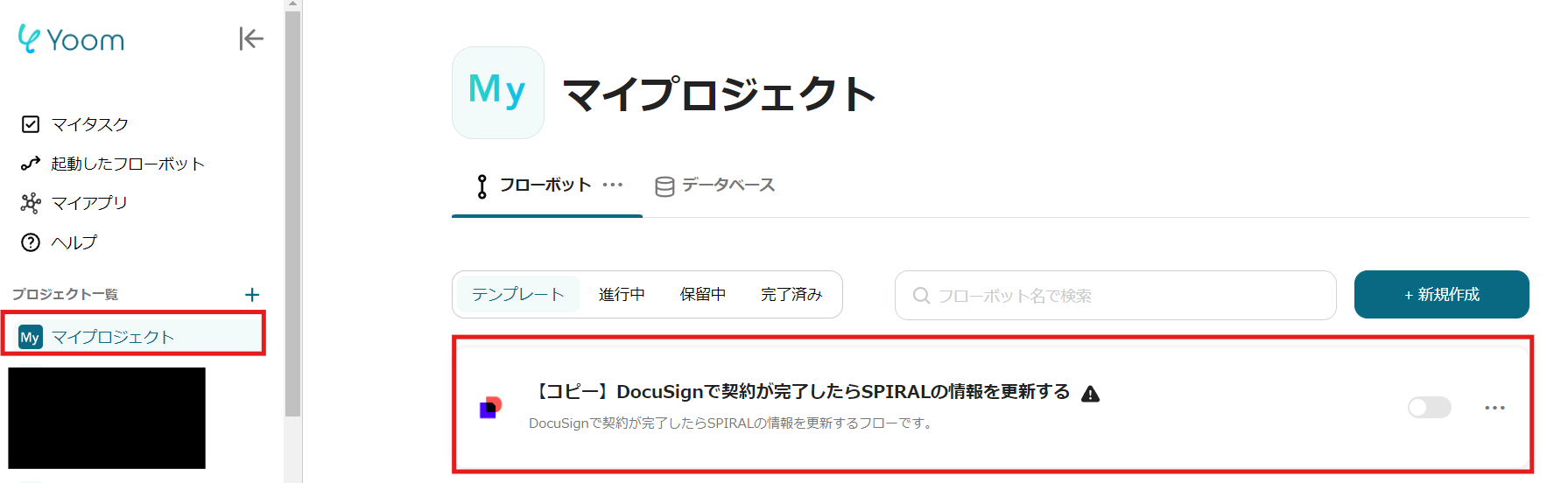
Task: Select the 完了済み filter
Action: click(791, 295)
